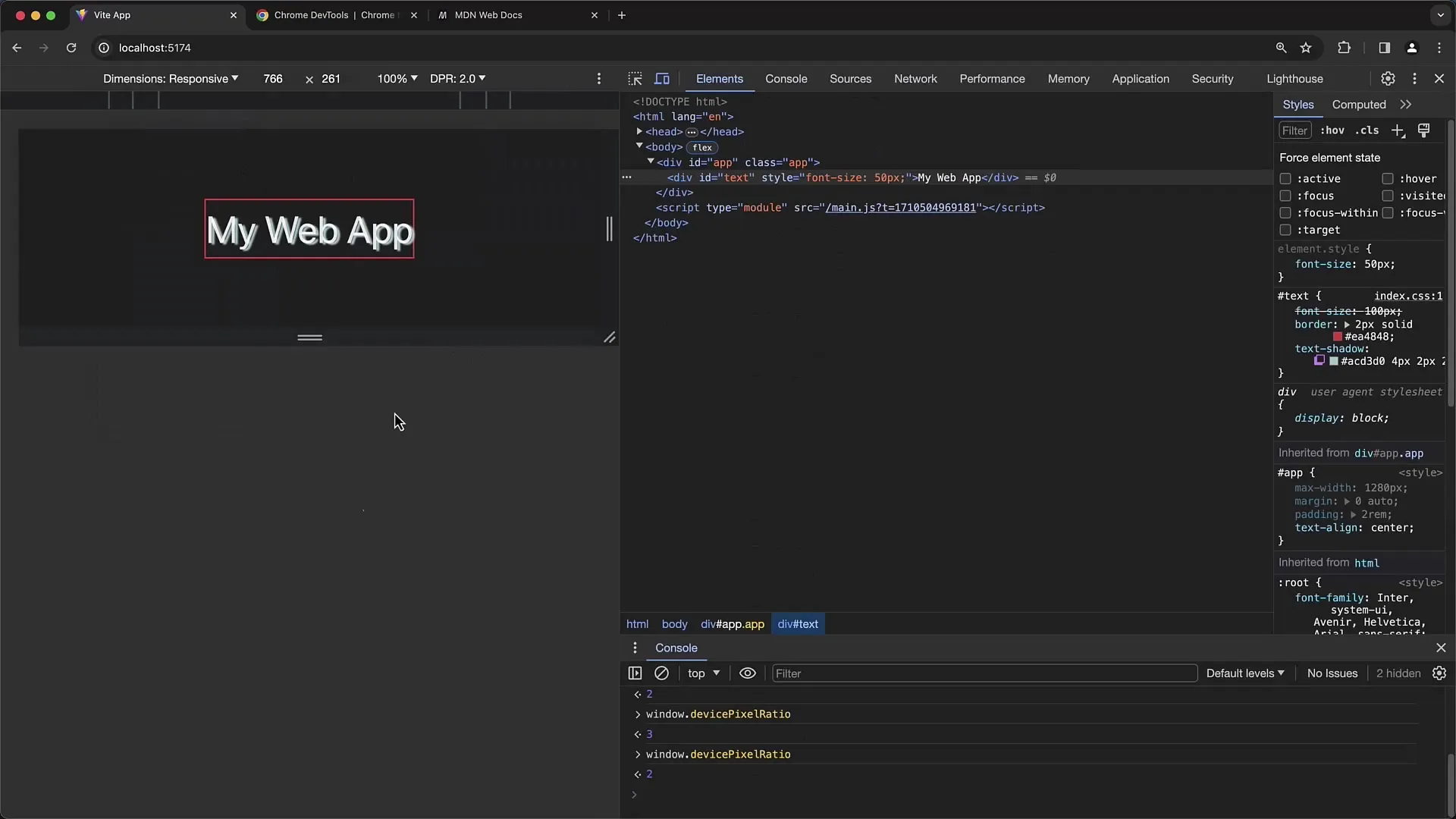
Task: Open the text-shadow editor icon
Action: (x=1319, y=361)
